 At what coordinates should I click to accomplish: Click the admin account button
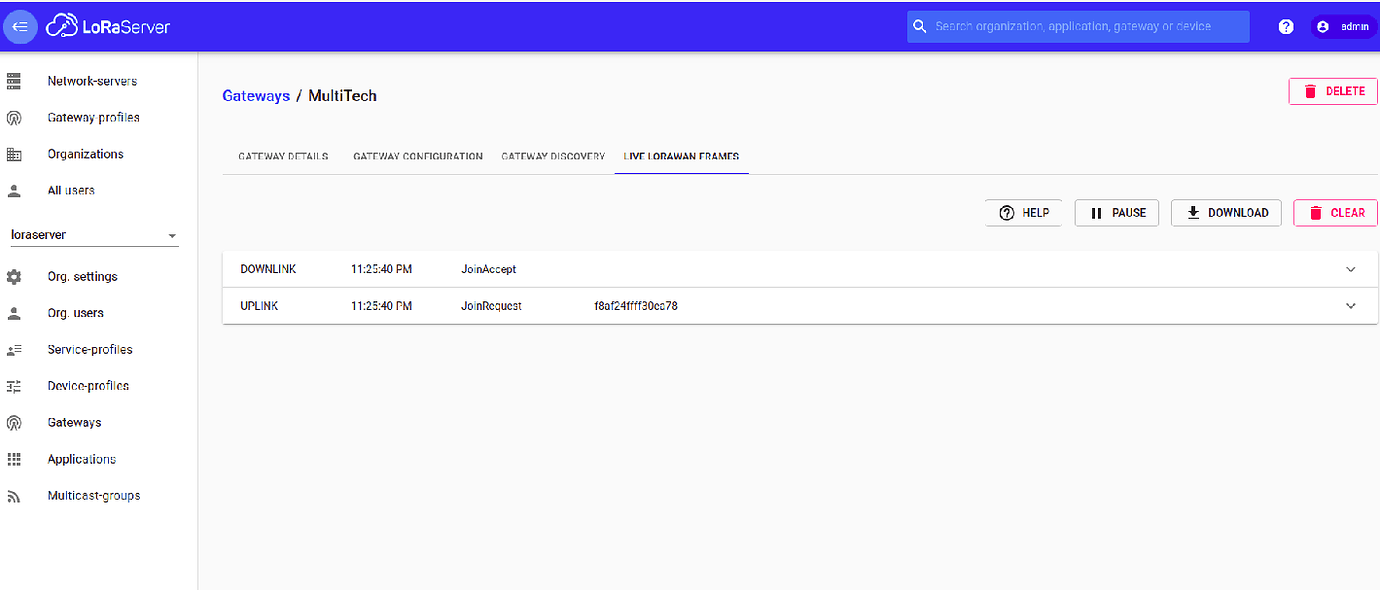(1342, 27)
